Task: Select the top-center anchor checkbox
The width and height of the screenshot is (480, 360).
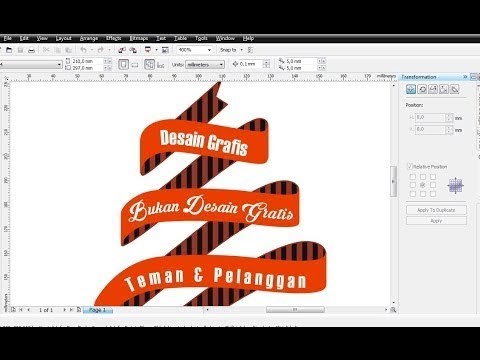Action: (423, 177)
